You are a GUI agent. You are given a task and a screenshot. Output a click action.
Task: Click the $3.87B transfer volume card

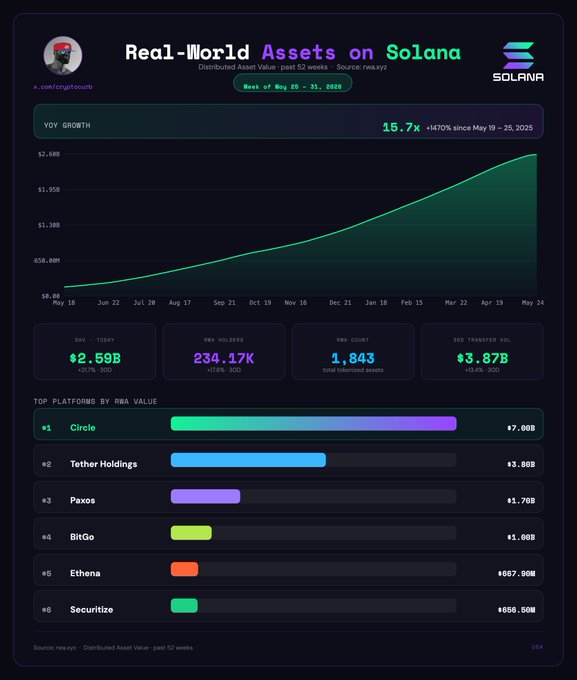482,352
